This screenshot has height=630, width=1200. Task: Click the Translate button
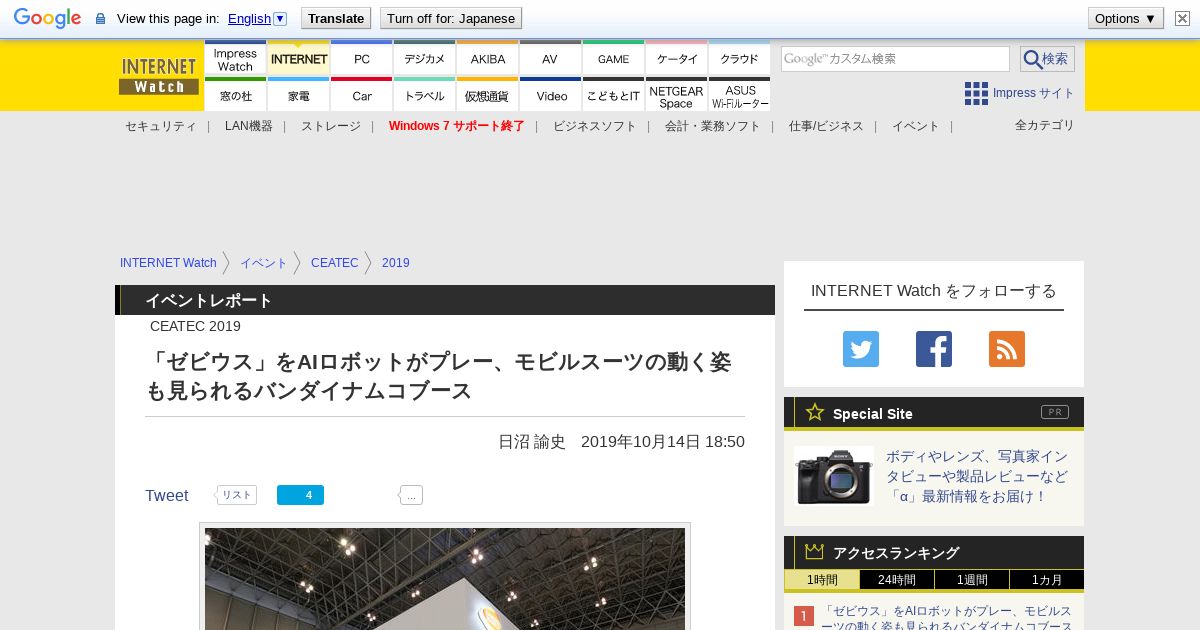336,18
